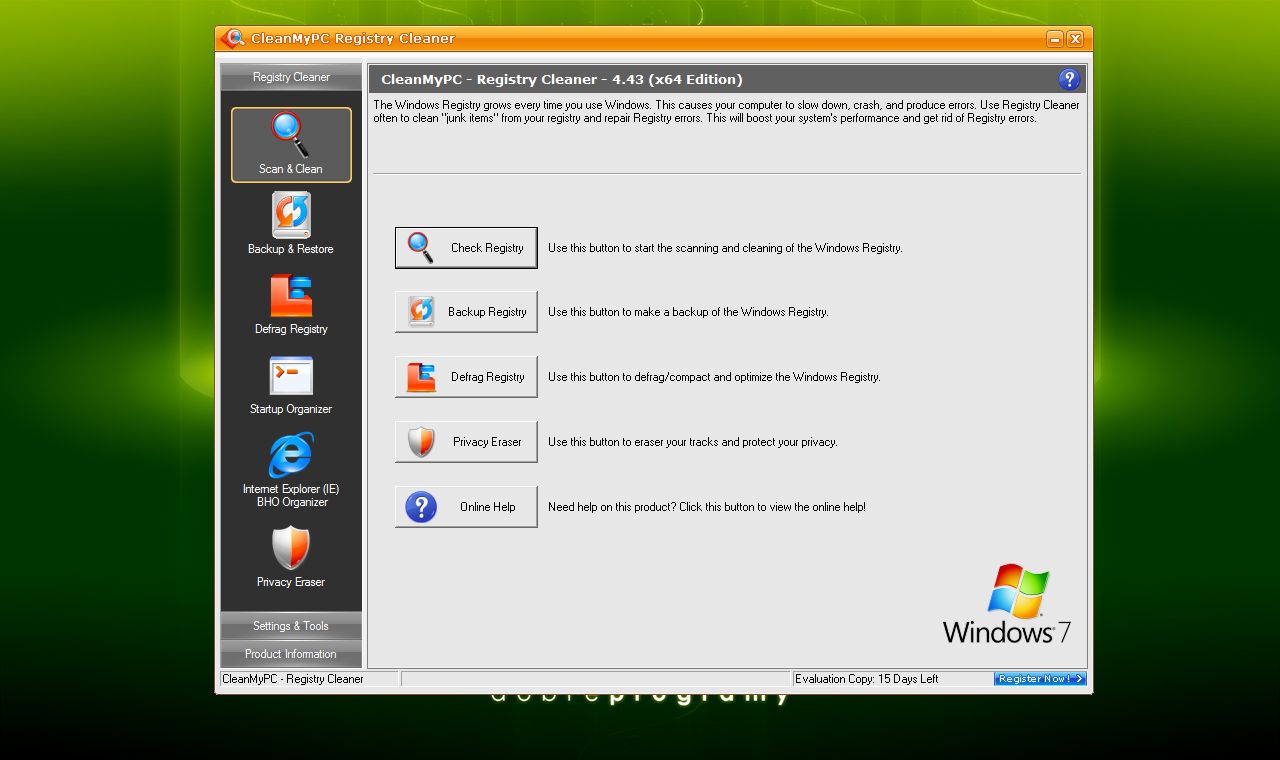This screenshot has width=1280, height=760.
Task: Click the magnifier icon on Check Registry button
Action: (x=419, y=246)
